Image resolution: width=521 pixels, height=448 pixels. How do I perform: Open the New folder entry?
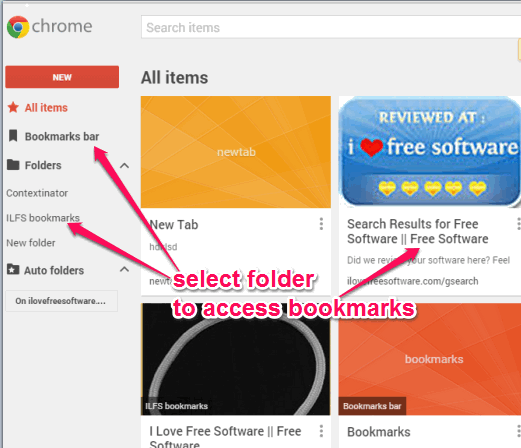point(31,243)
